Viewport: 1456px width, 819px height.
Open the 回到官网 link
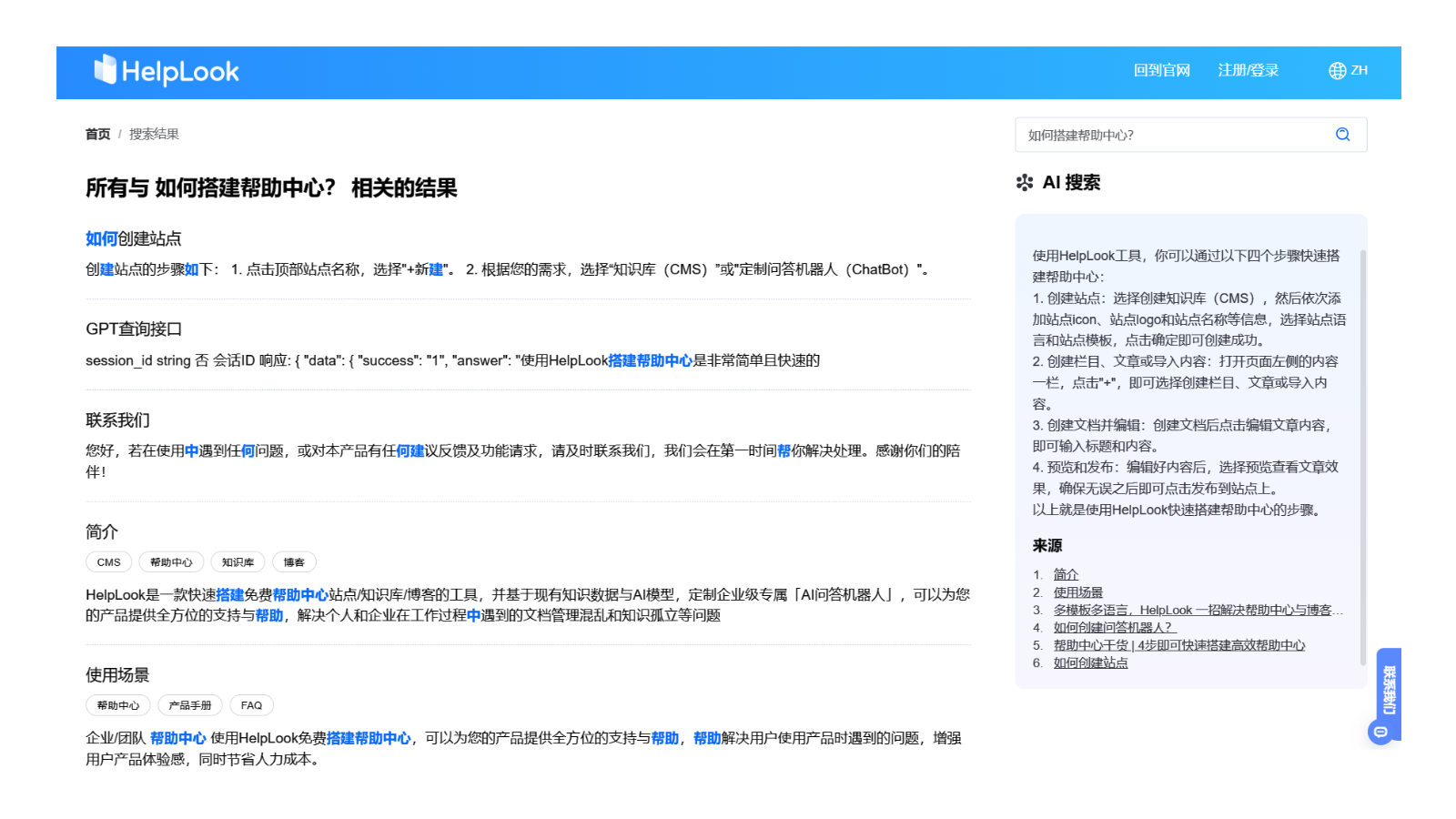(x=1161, y=70)
